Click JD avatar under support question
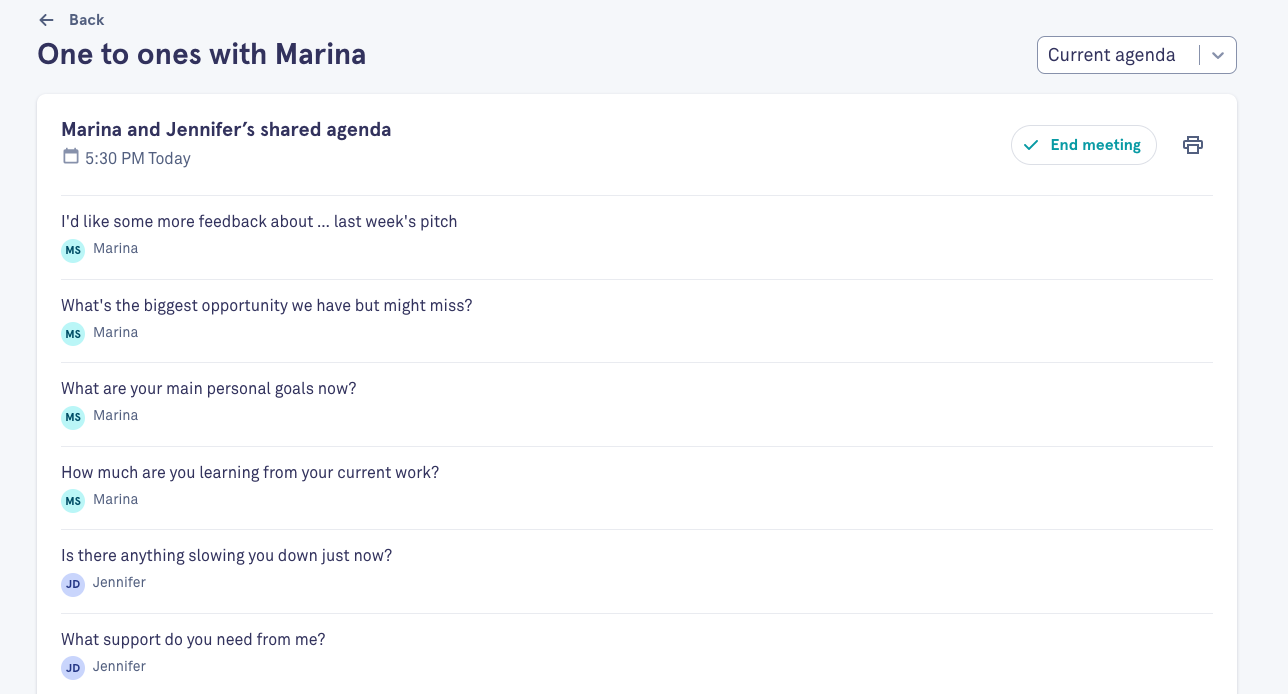Viewport: 1288px width, 694px height. (x=73, y=667)
